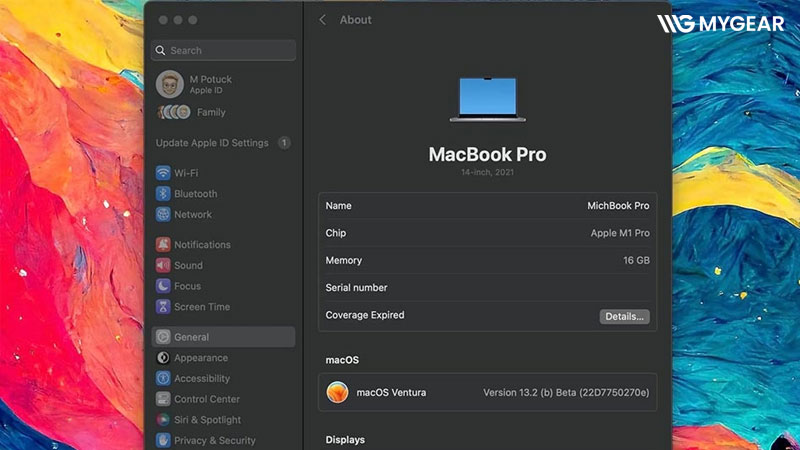Select Control Center label in sidebar
The height and width of the screenshot is (450, 800).
click(207, 399)
